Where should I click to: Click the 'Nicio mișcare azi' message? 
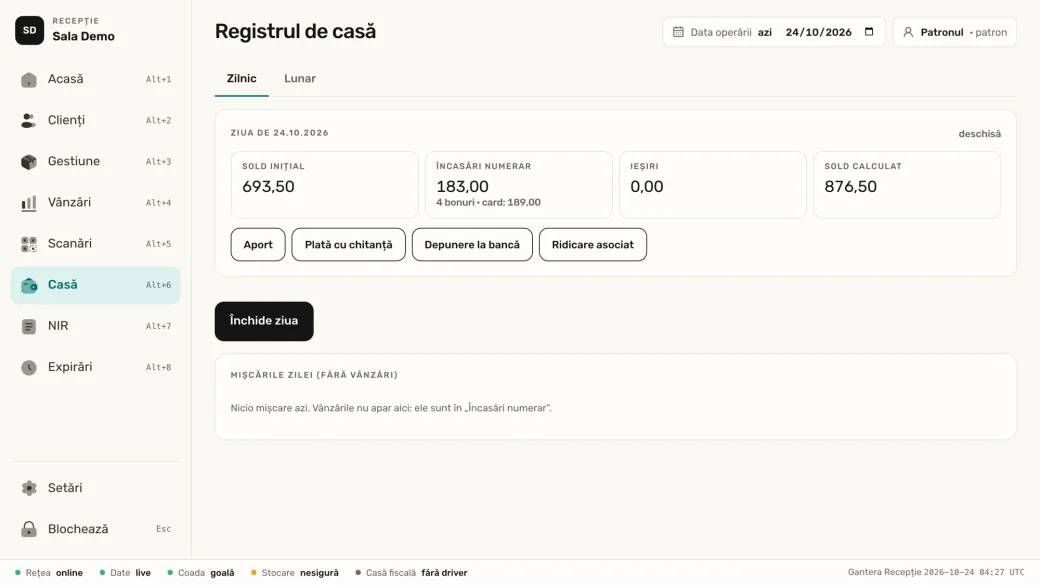(391, 408)
